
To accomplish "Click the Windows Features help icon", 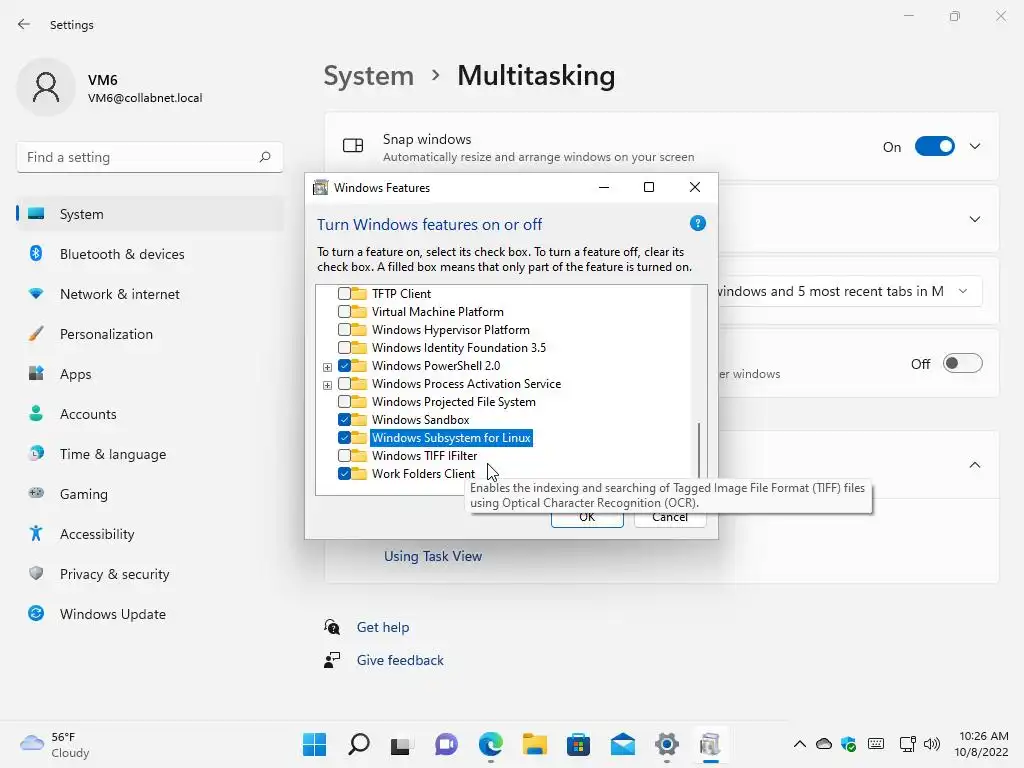I will click(x=697, y=223).
